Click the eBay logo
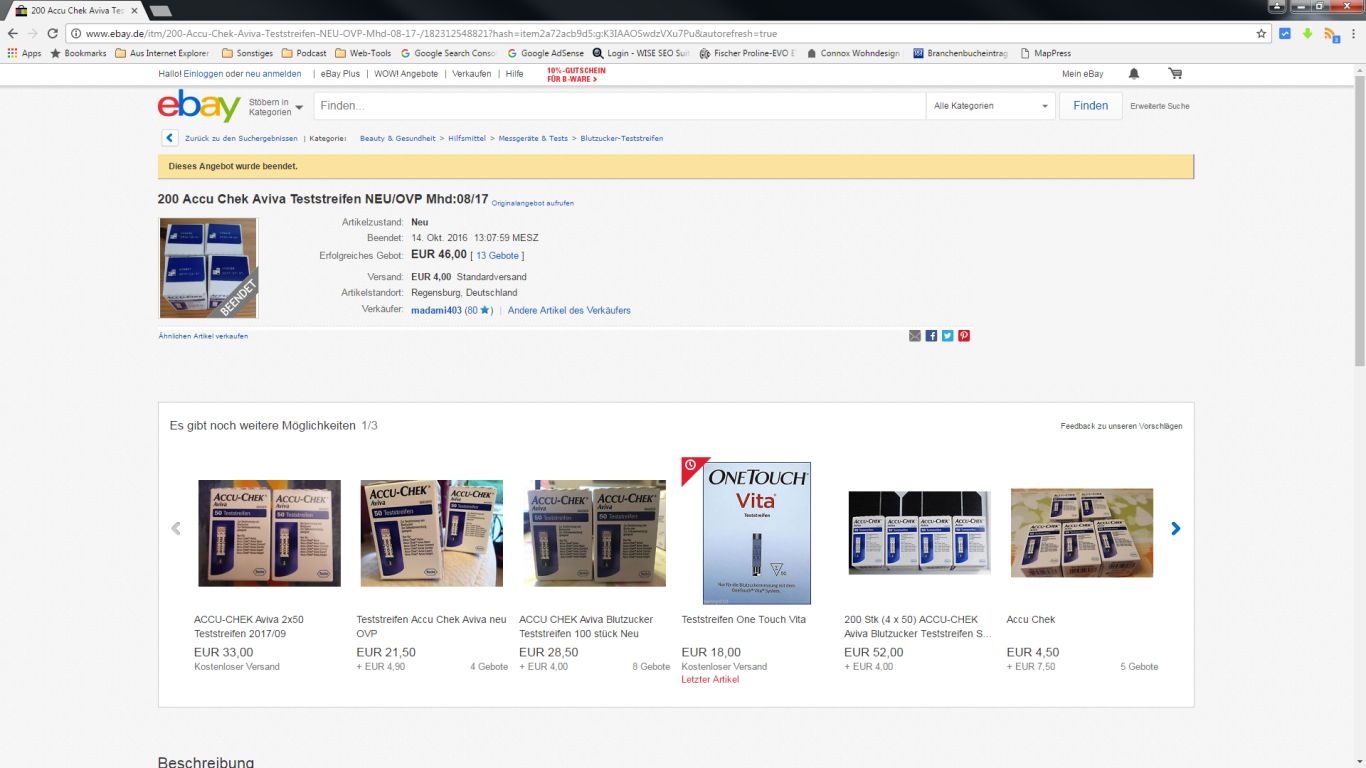 pos(199,105)
